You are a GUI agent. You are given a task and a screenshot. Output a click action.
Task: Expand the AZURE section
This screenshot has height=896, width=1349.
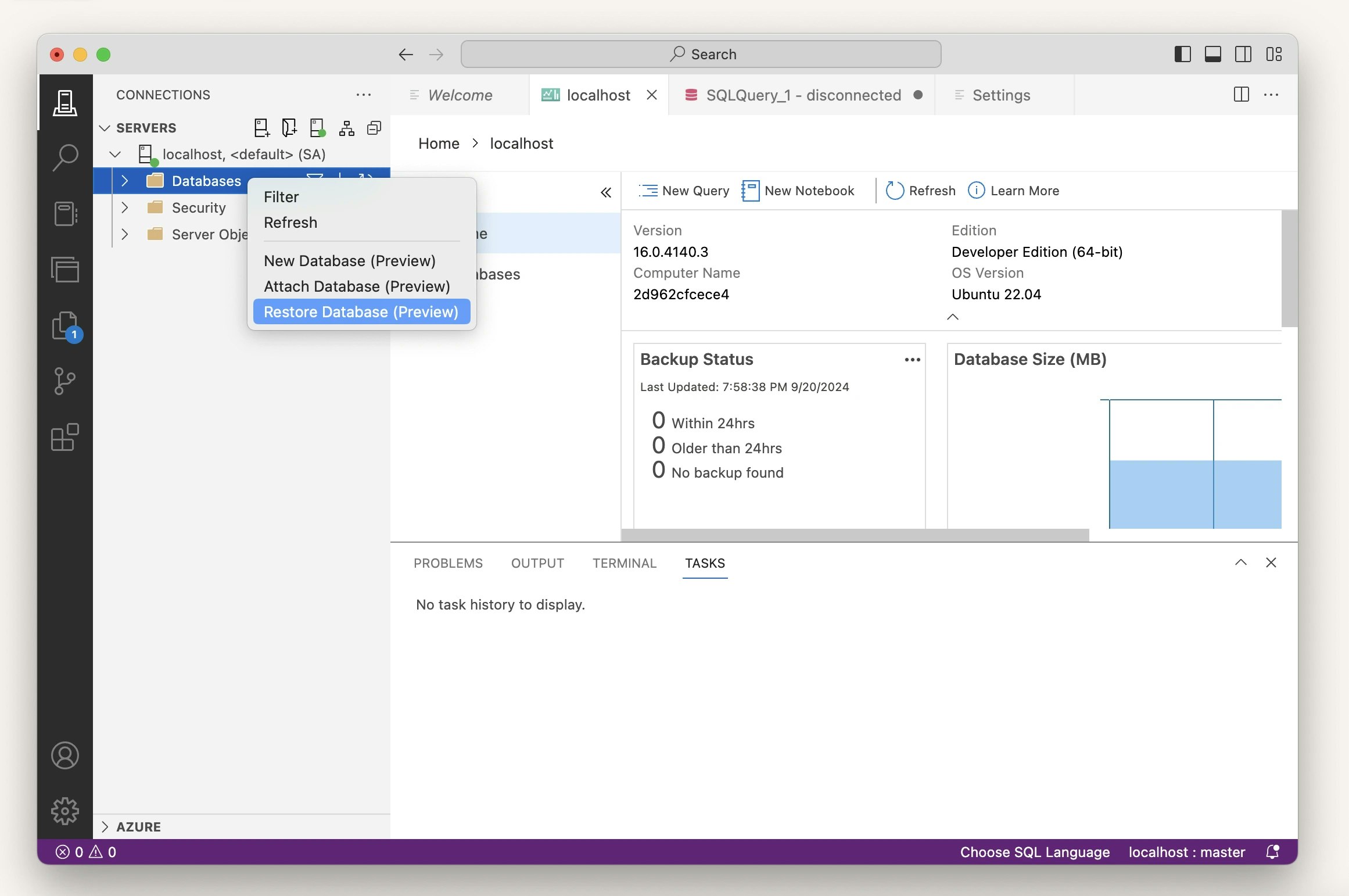click(x=105, y=826)
